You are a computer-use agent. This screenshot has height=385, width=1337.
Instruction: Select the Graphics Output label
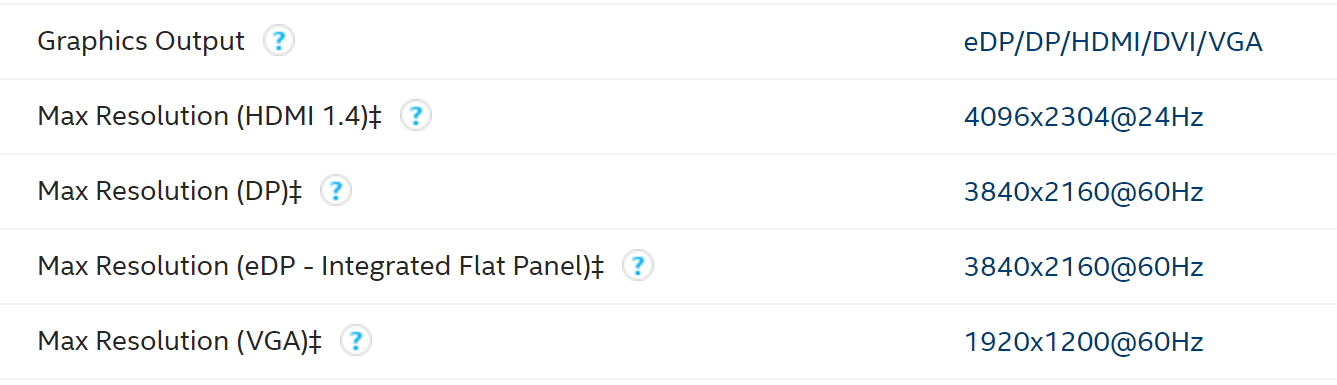point(141,41)
